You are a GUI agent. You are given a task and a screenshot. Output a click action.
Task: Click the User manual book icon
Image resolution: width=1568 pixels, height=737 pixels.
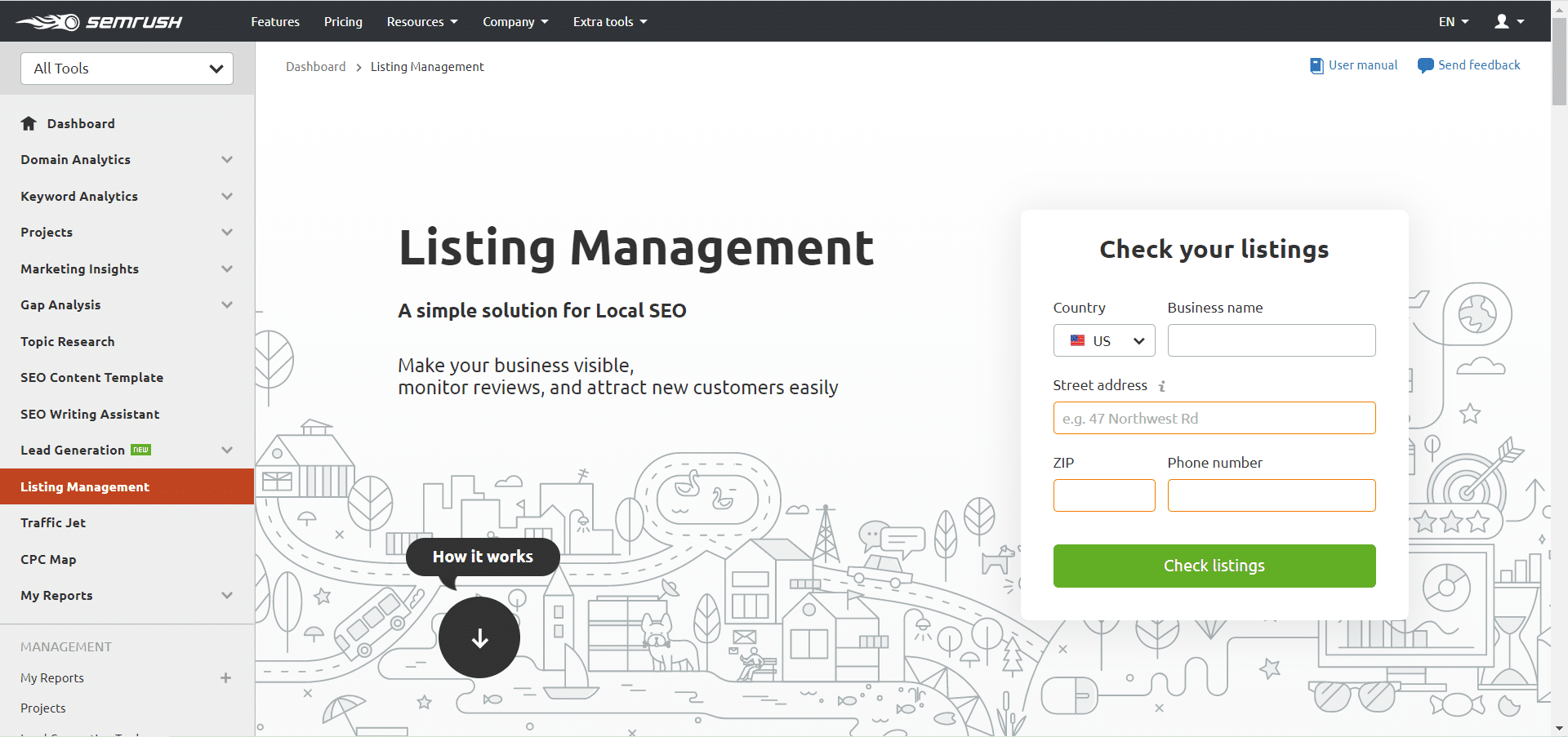pyautogui.click(x=1316, y=66)
